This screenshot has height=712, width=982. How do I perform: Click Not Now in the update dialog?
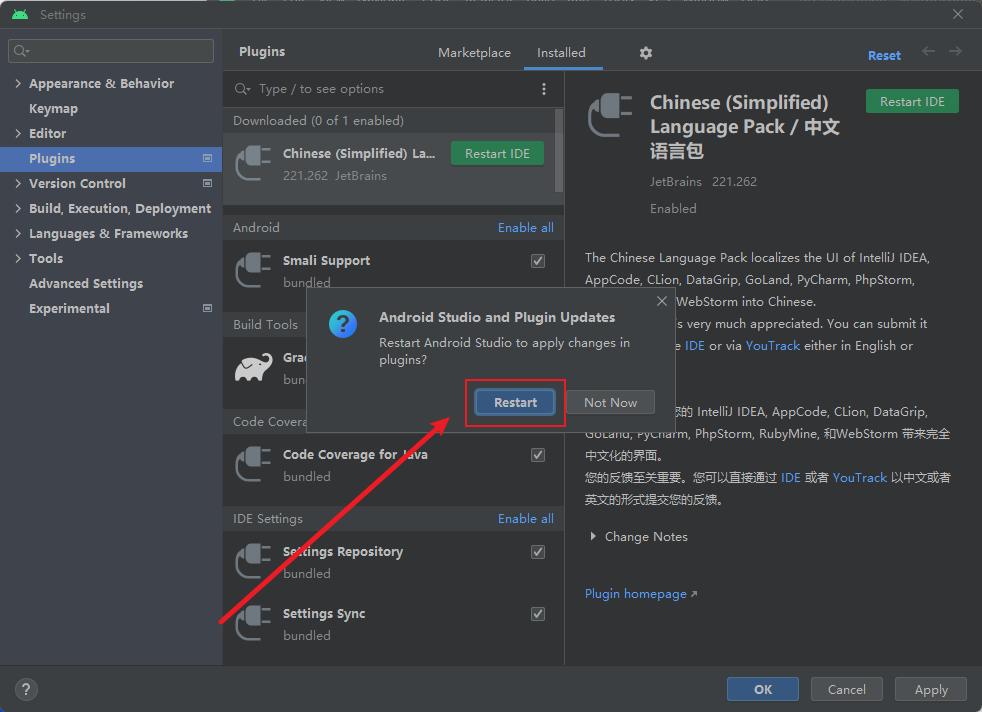(611, 403)
